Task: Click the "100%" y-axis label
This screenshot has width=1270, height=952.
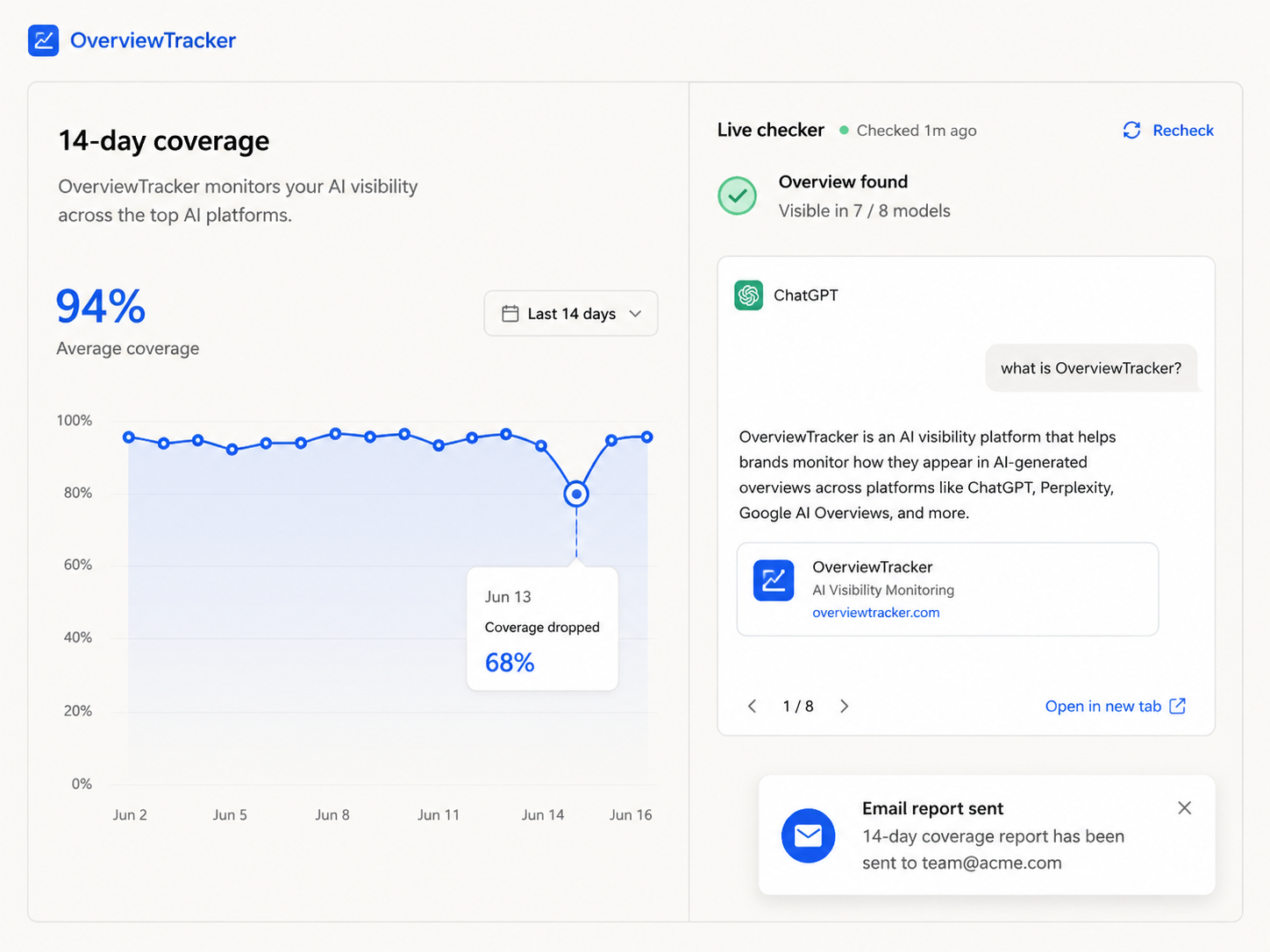Action: [x=75, y=421]
